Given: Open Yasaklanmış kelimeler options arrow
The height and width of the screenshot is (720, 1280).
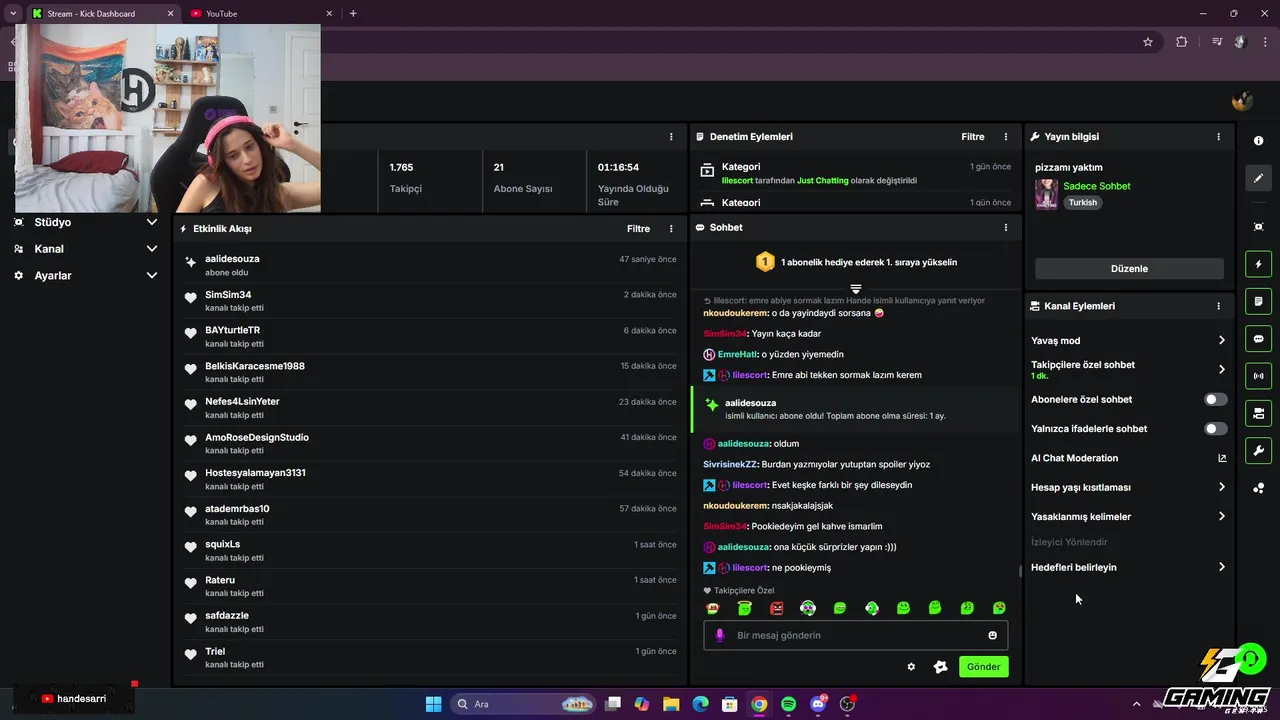Looking at the screenshot, I should [1221, 517].
